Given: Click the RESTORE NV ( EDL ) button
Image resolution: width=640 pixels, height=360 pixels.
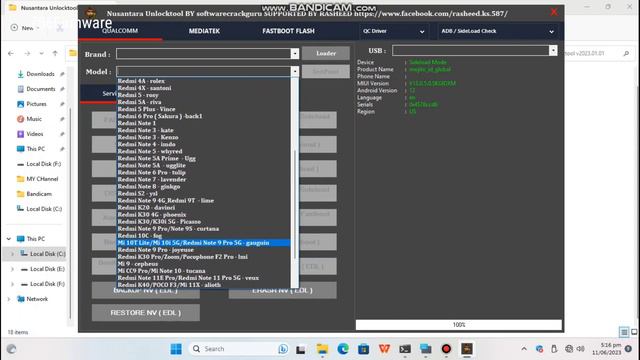Looking at the screenshot, I should (x=146, y=313).
